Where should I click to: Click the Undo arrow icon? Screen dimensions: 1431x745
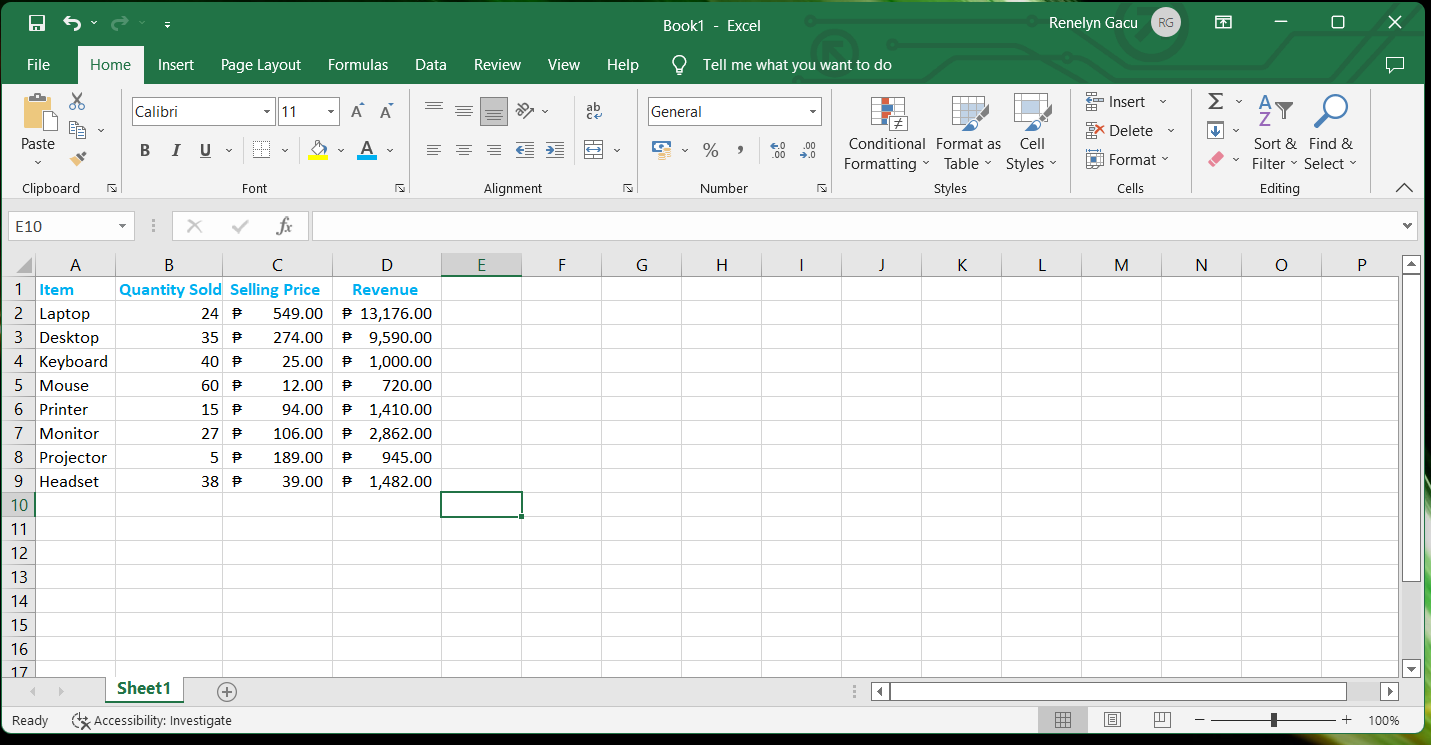[72, 23]
